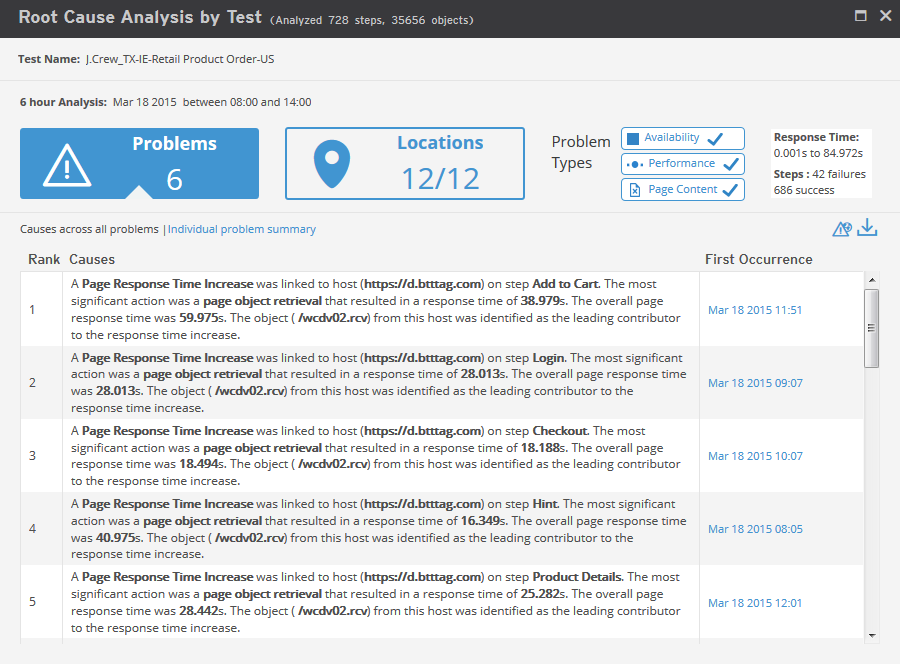Click the Causes column header

coord(92,259)
